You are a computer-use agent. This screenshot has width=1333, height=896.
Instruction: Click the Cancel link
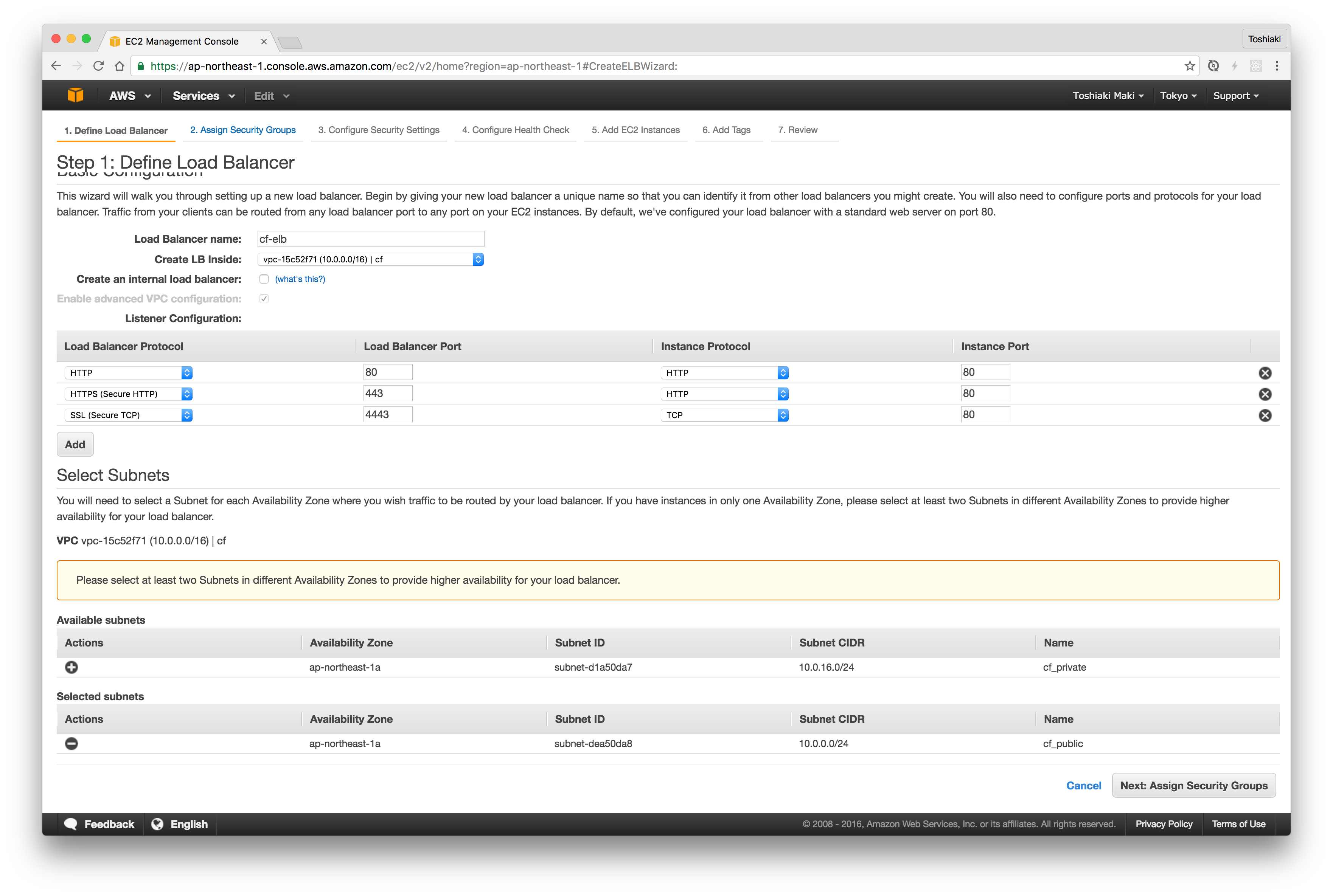pos(1083,785)
